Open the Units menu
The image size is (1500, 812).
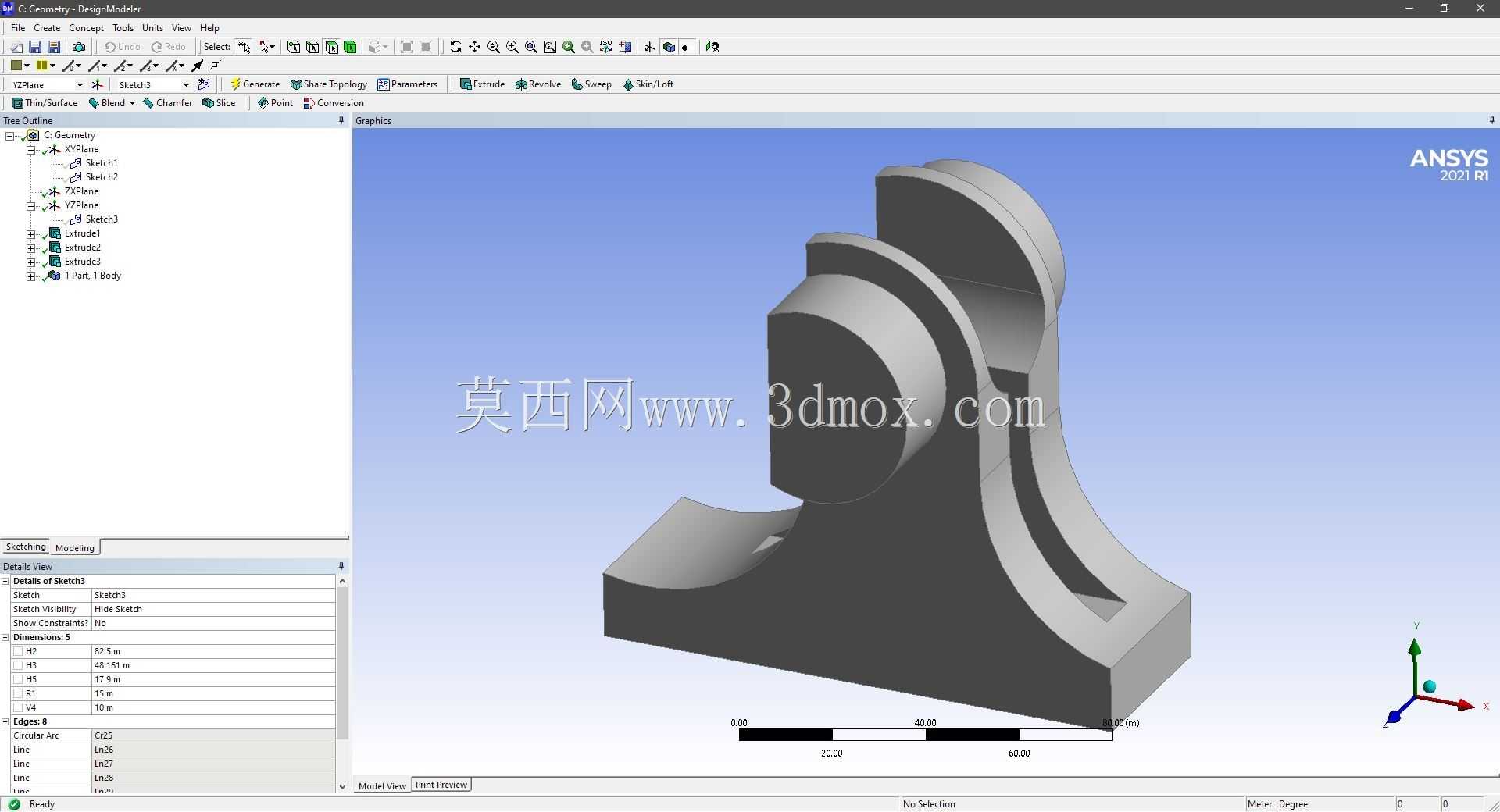[152, 28]
